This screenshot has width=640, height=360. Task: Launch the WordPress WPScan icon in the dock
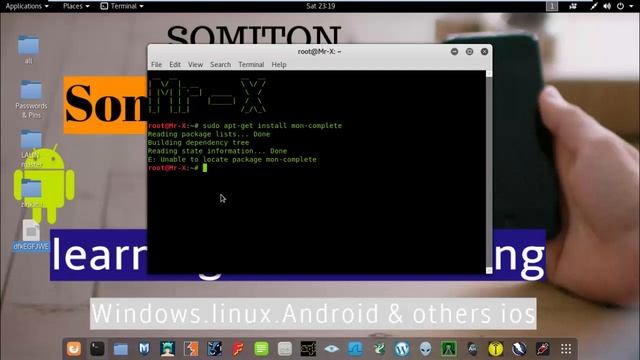point(402,349)
